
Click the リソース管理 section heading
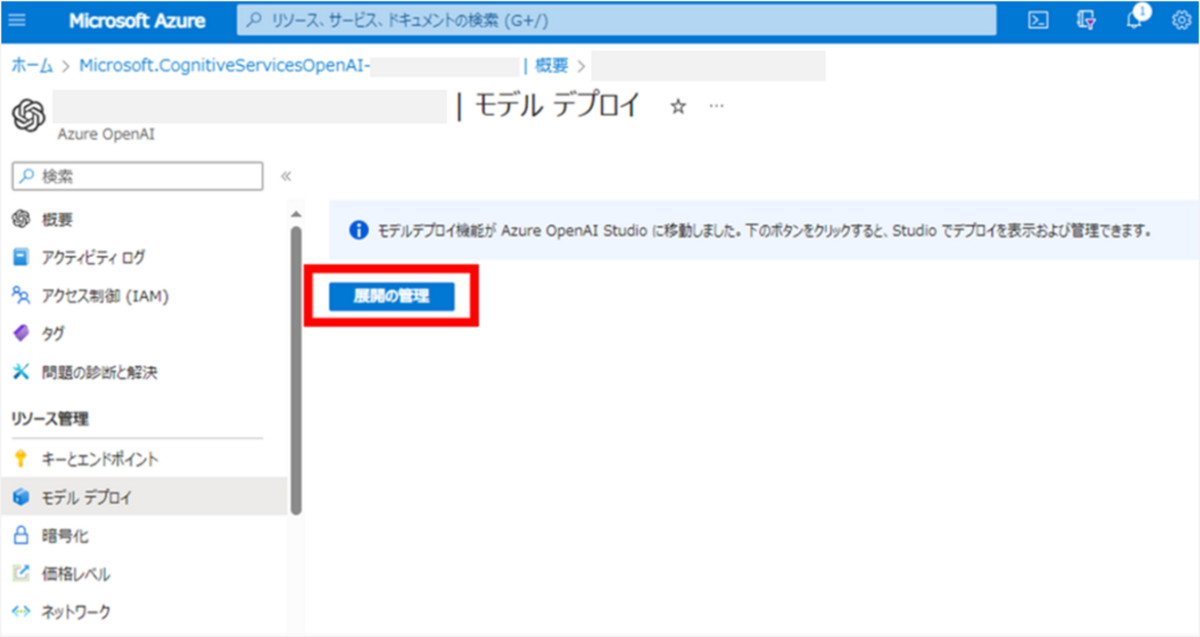coord(50,418)
